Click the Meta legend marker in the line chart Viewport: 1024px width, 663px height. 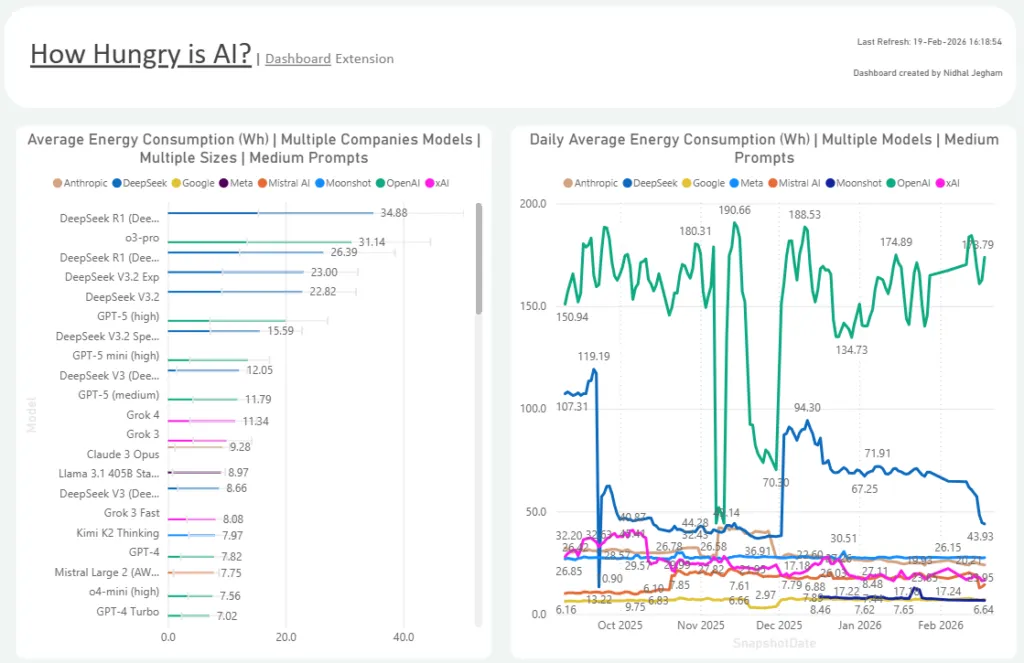point(733,183)
